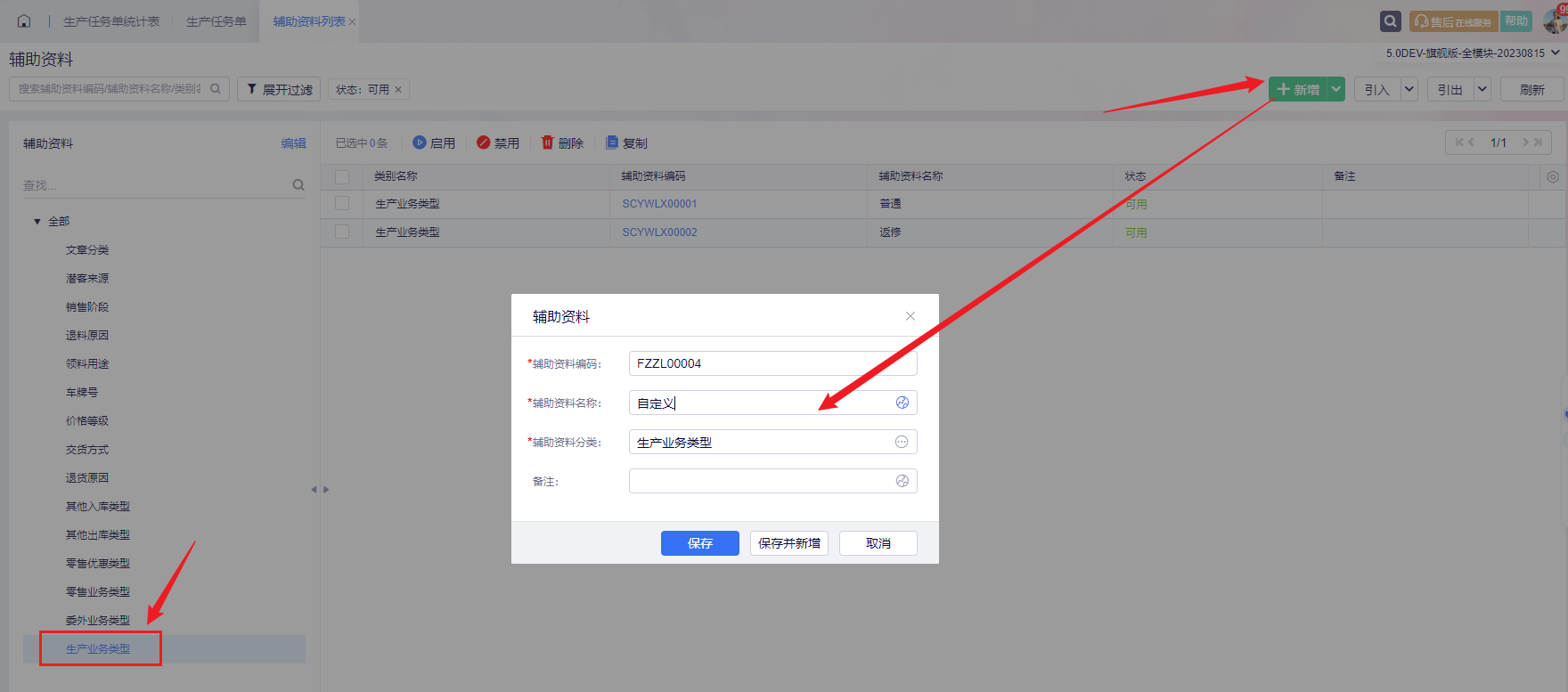The width and height of the screenshot is (1568, 692).
Task: Collapse the 全部 tree node
Action: (x=37, y=221)
